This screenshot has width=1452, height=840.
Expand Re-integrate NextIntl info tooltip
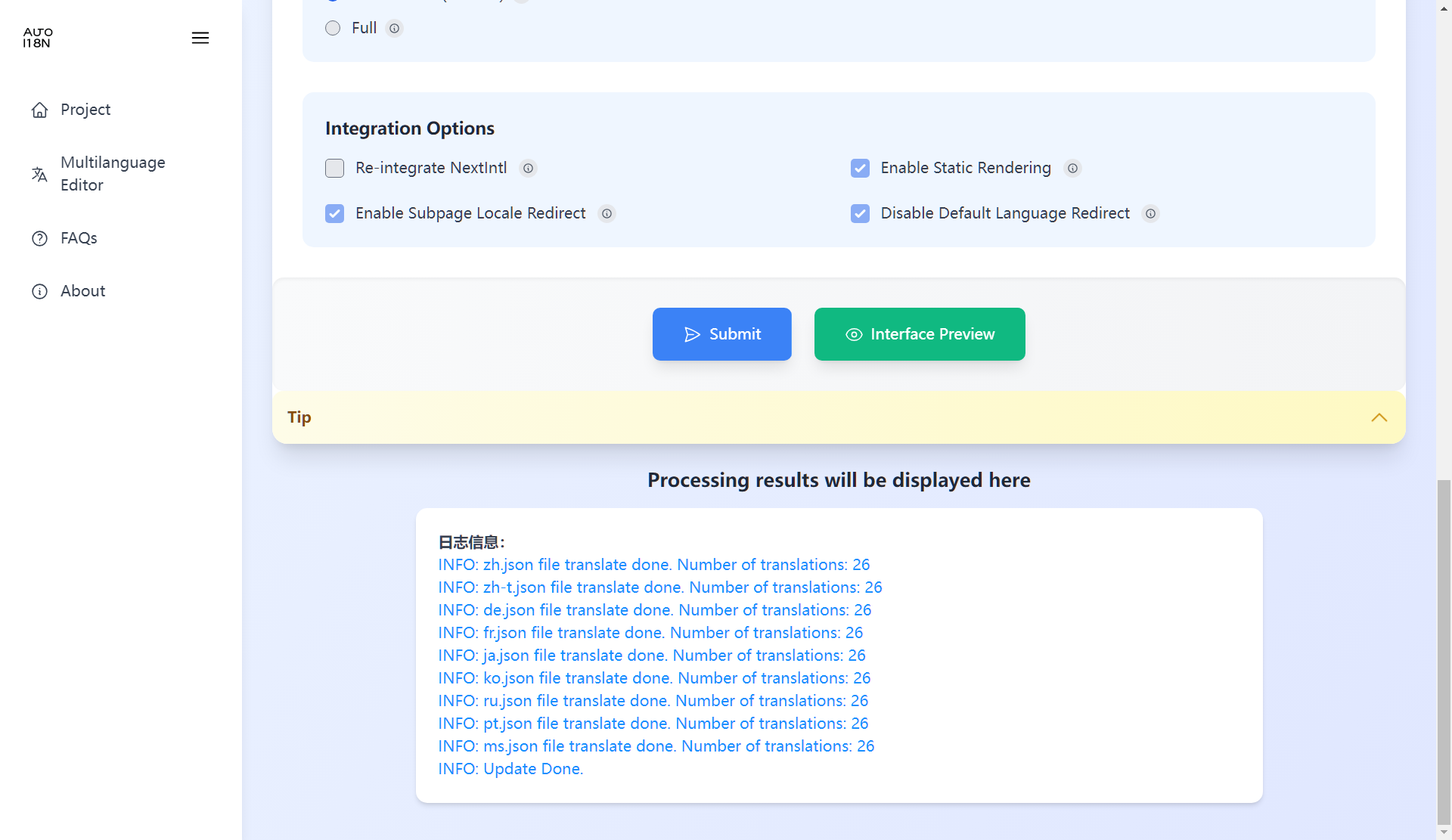pyautogui.click(x=528, y=167)
